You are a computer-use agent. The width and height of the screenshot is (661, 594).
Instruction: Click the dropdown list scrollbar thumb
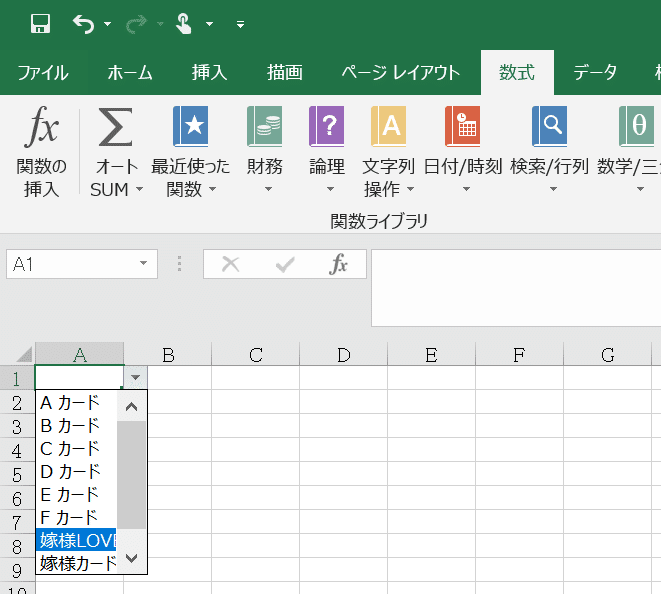132,475
